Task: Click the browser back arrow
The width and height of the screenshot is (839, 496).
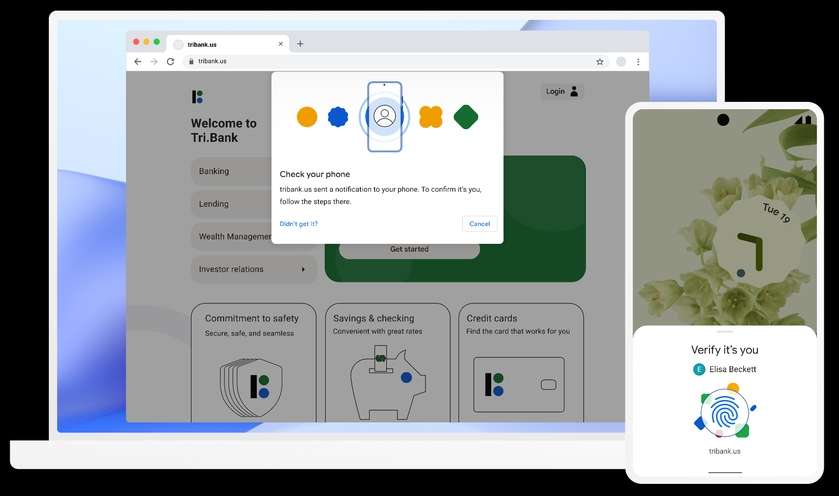Action: tap(138, 62)
